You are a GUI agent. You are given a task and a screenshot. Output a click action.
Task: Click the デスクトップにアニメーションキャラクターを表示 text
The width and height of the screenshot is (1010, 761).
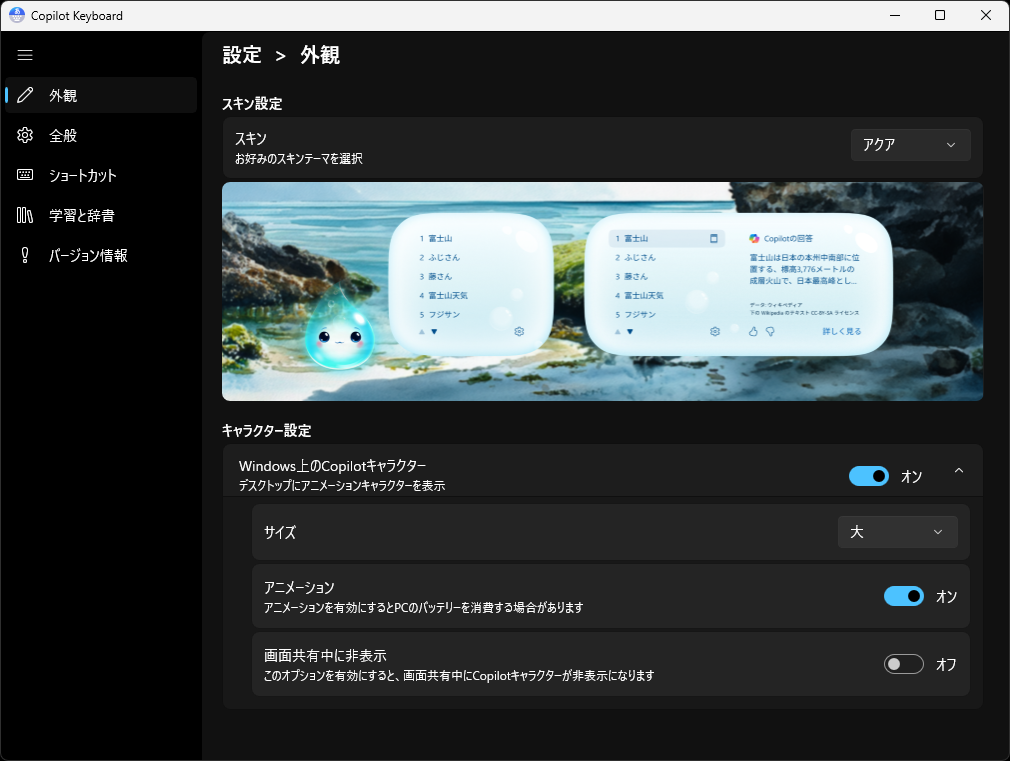pyautogui.click(x=341, y=486)
